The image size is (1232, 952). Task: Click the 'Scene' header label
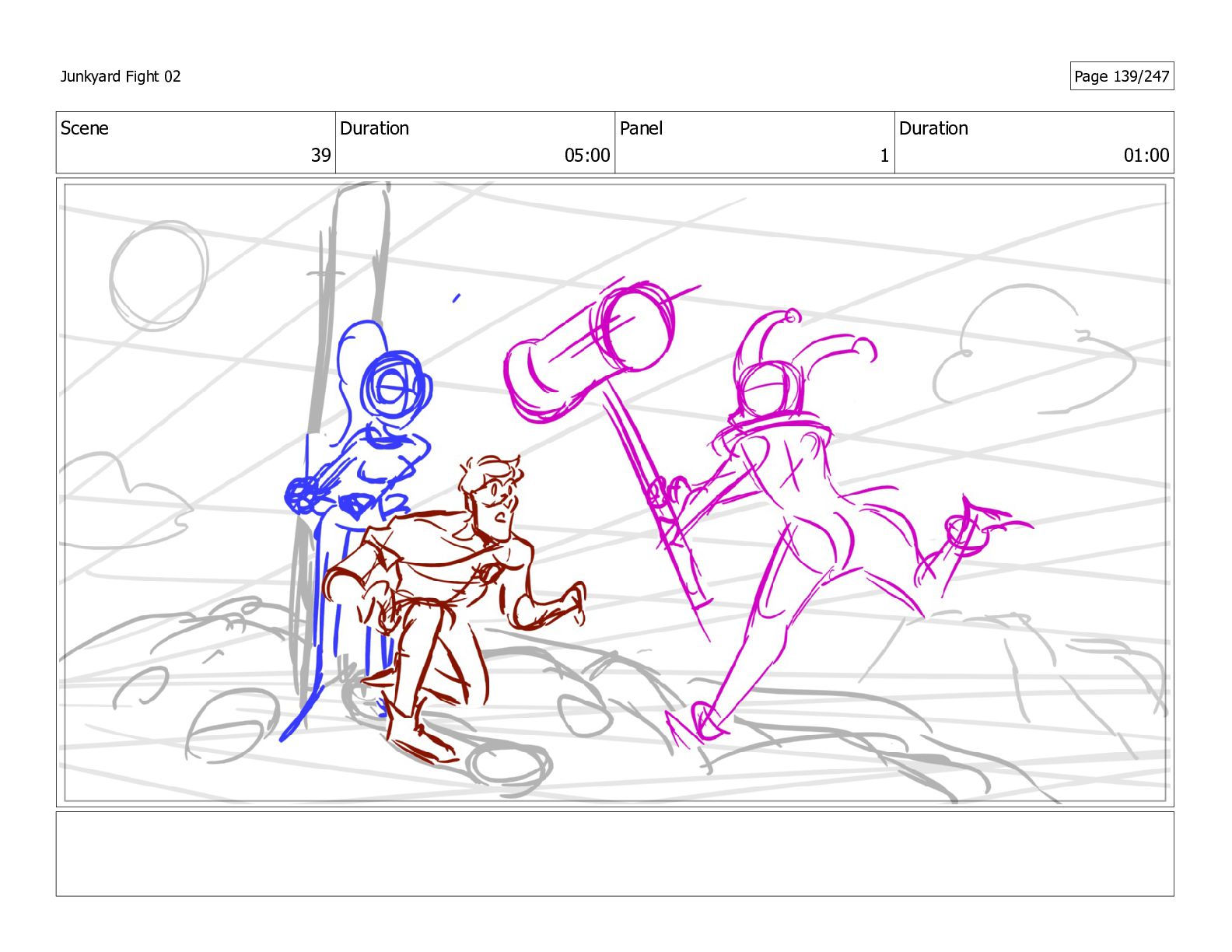[x=85, y=128]
